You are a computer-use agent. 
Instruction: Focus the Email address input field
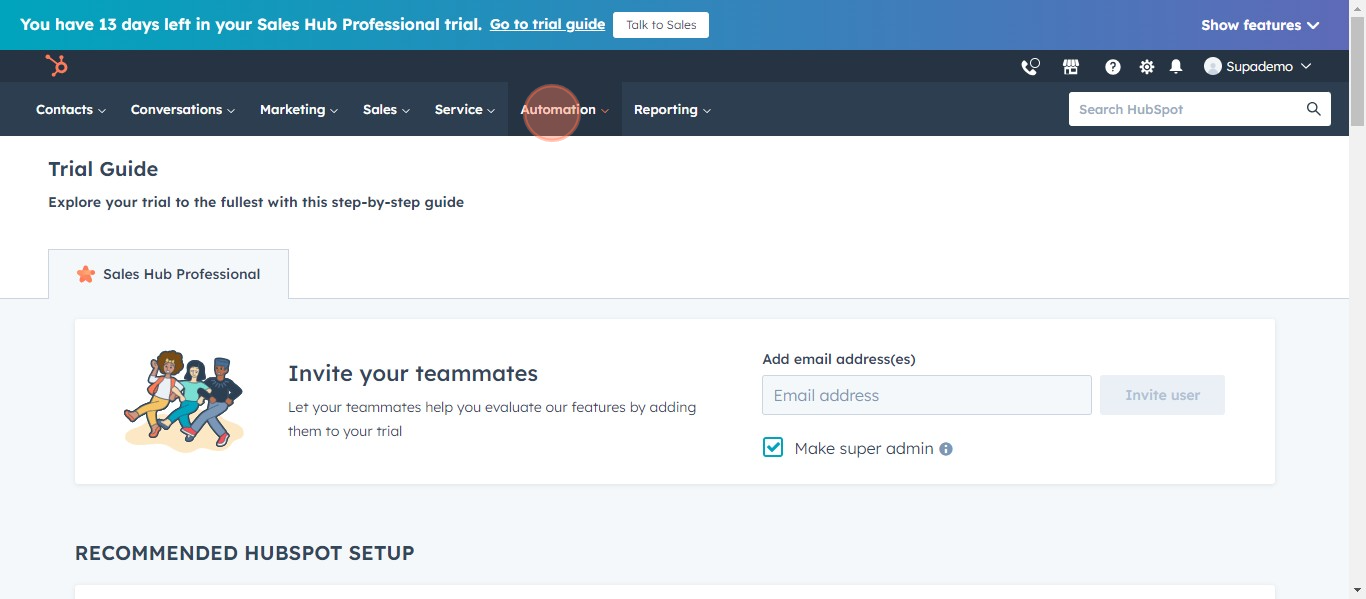[x=927, y=395]
